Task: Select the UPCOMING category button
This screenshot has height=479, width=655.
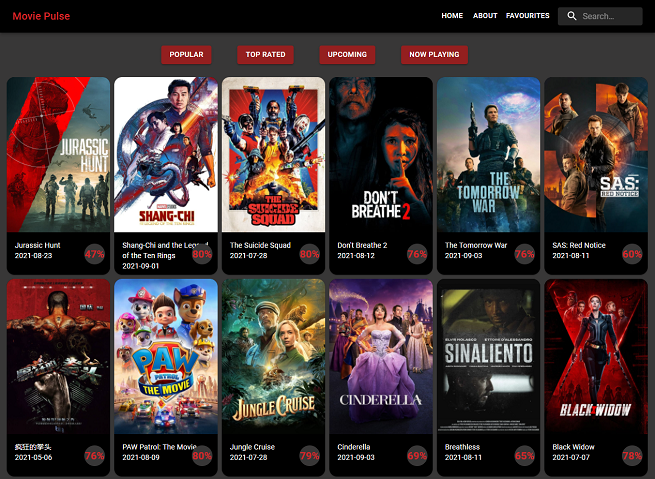Action: [x=347, y=55]
